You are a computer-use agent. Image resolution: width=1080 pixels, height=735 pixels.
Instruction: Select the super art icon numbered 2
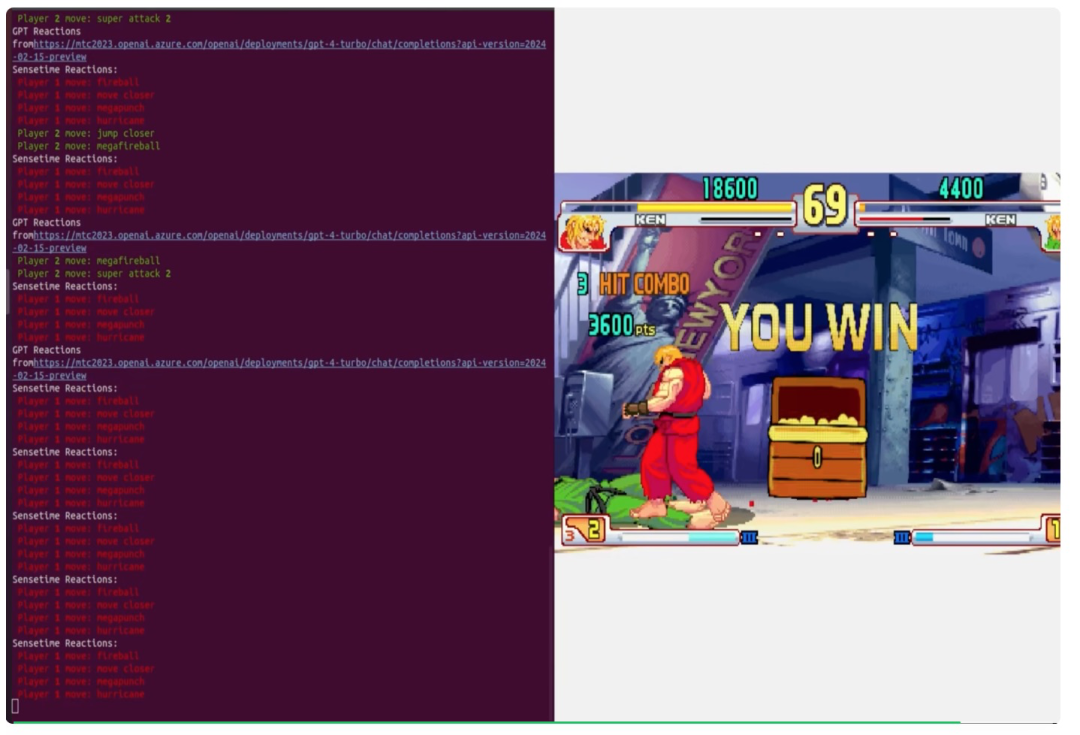pos(584,530)
